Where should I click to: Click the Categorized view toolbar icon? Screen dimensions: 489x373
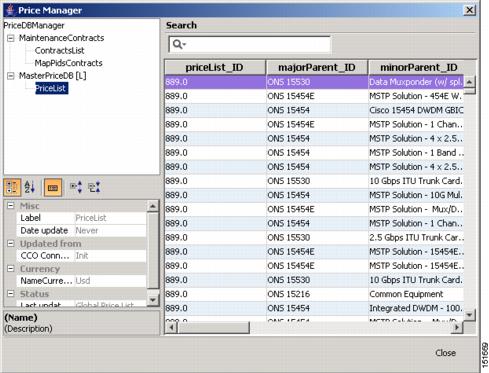tap(12, 187)
